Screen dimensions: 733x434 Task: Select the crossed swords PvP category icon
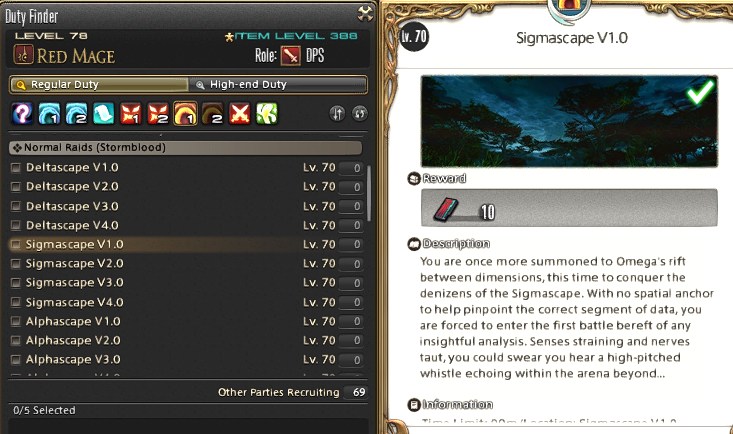pyautogui.click(x=239, y=114)
